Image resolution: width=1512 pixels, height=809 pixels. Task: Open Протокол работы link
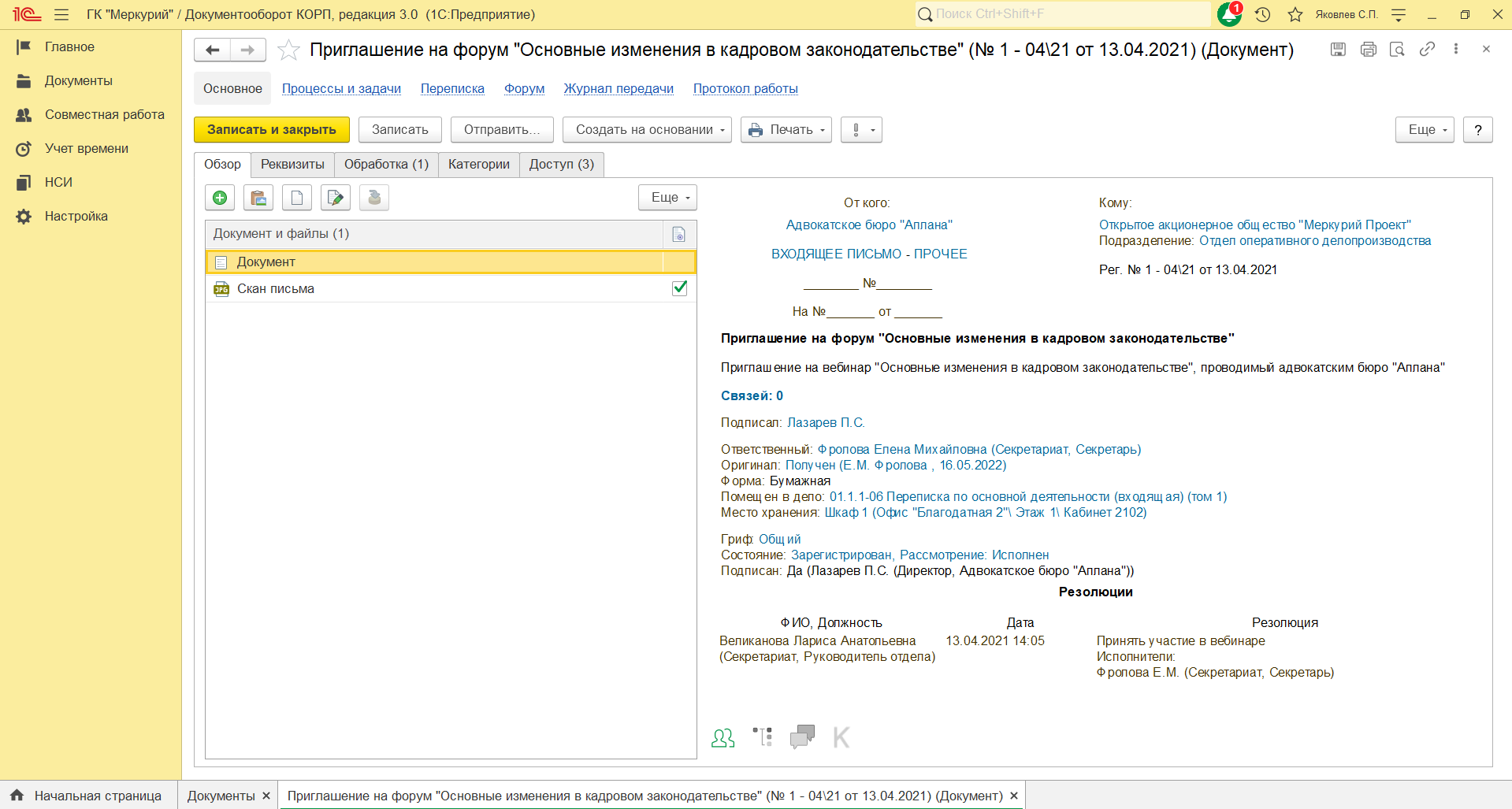pos(745,89)
